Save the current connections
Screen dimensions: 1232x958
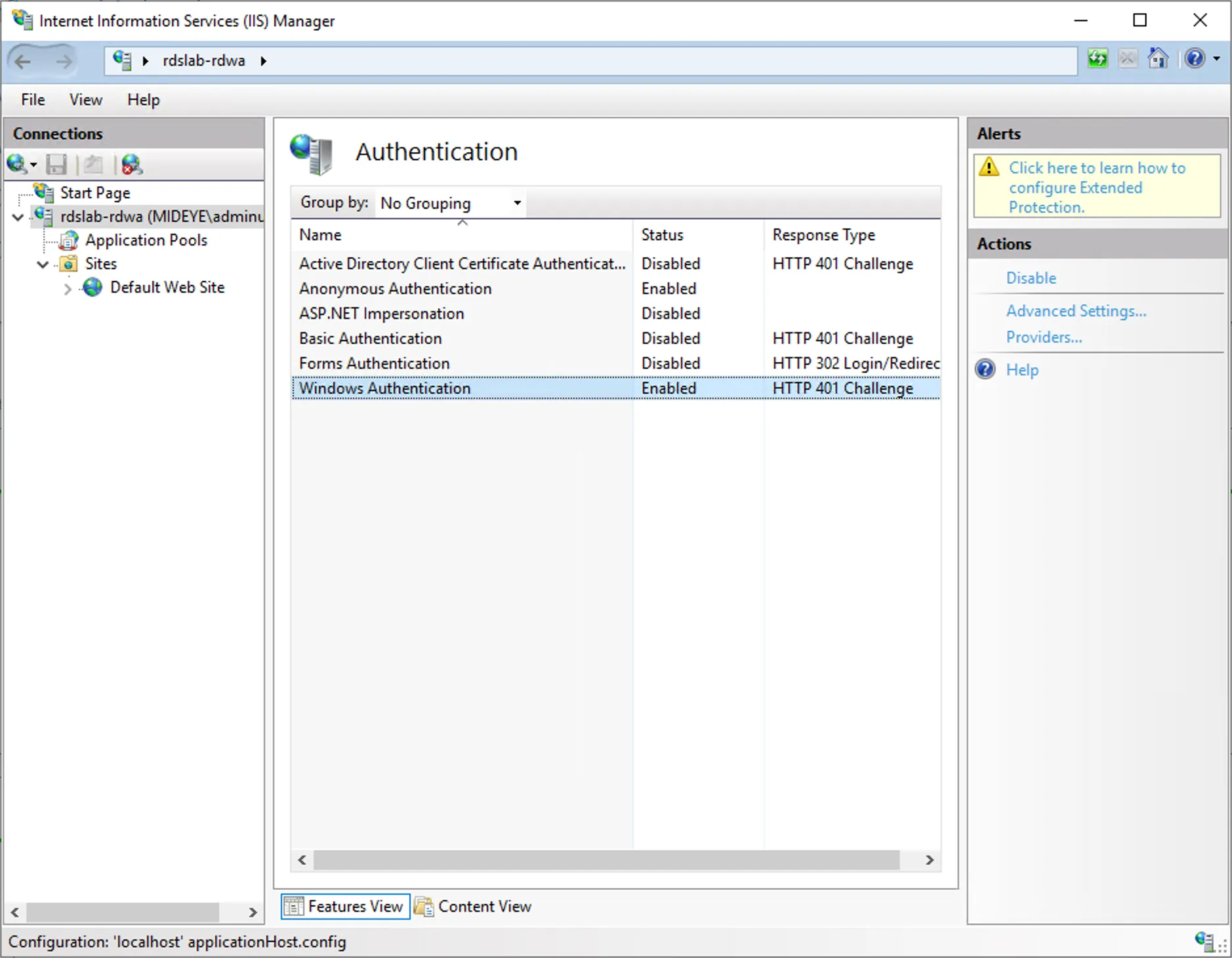coord(56,164)
